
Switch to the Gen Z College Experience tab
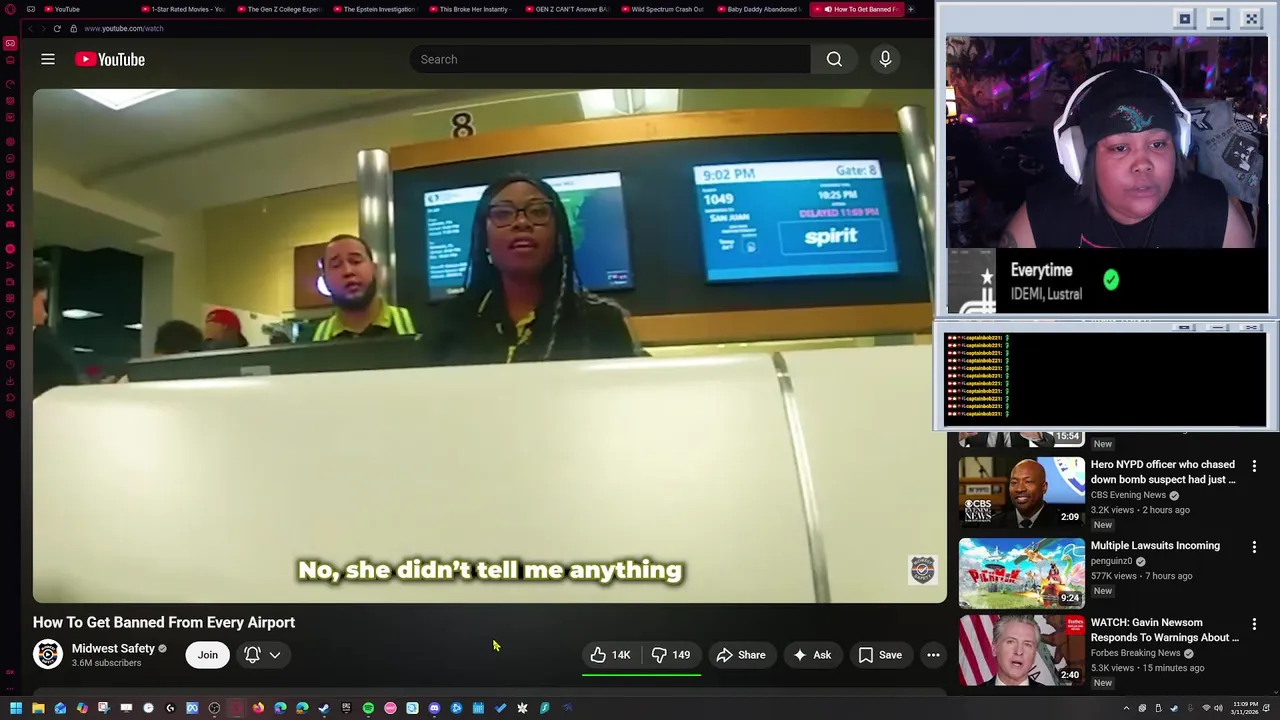point(279,9)
